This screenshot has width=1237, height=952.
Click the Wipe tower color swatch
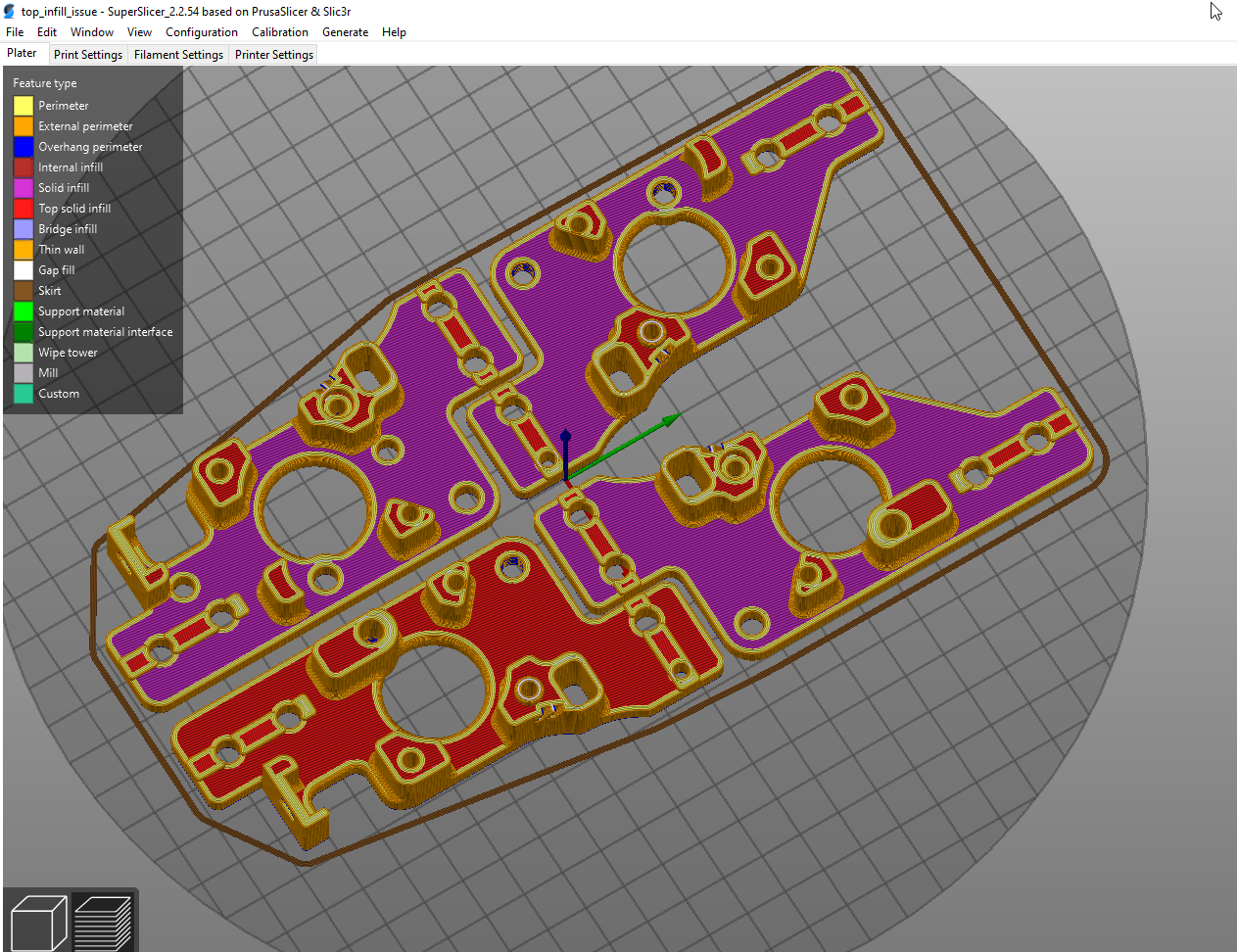tap(24, 353)
